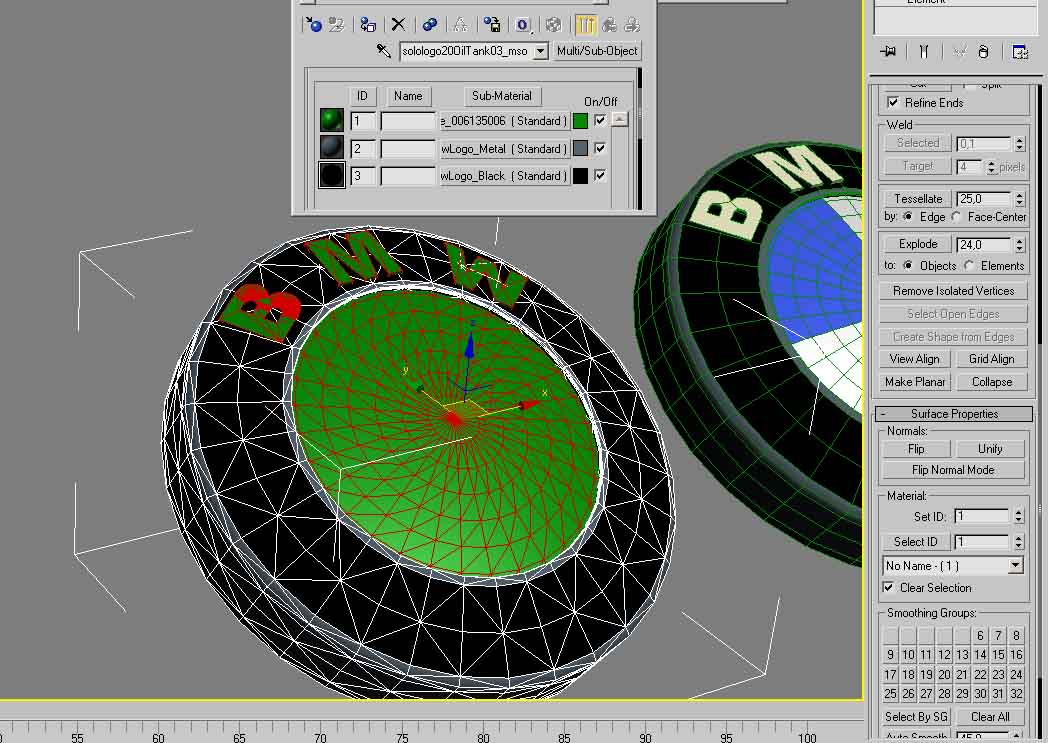The image size is (1048, 743).
Task: Click green color swatch for sub-material 1
Action: pyautogui.click(x=580, y=121)
